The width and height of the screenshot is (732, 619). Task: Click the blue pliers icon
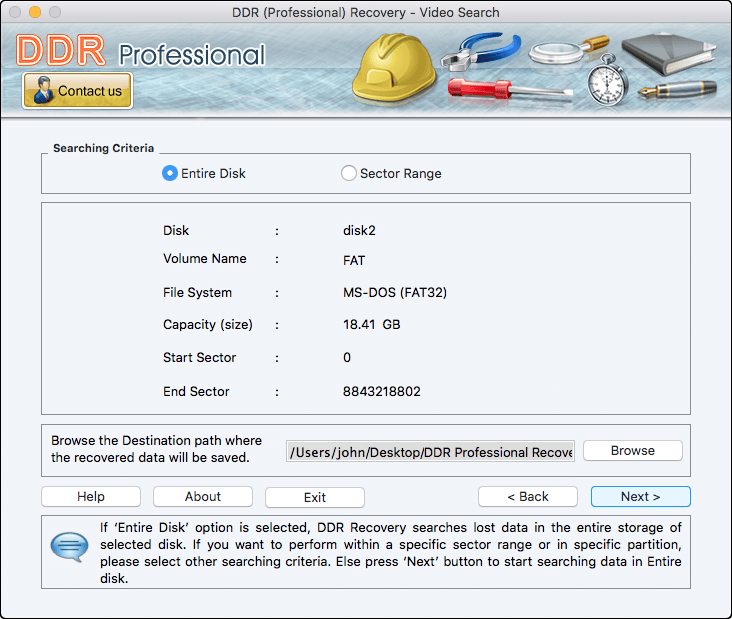click(481, 50)
